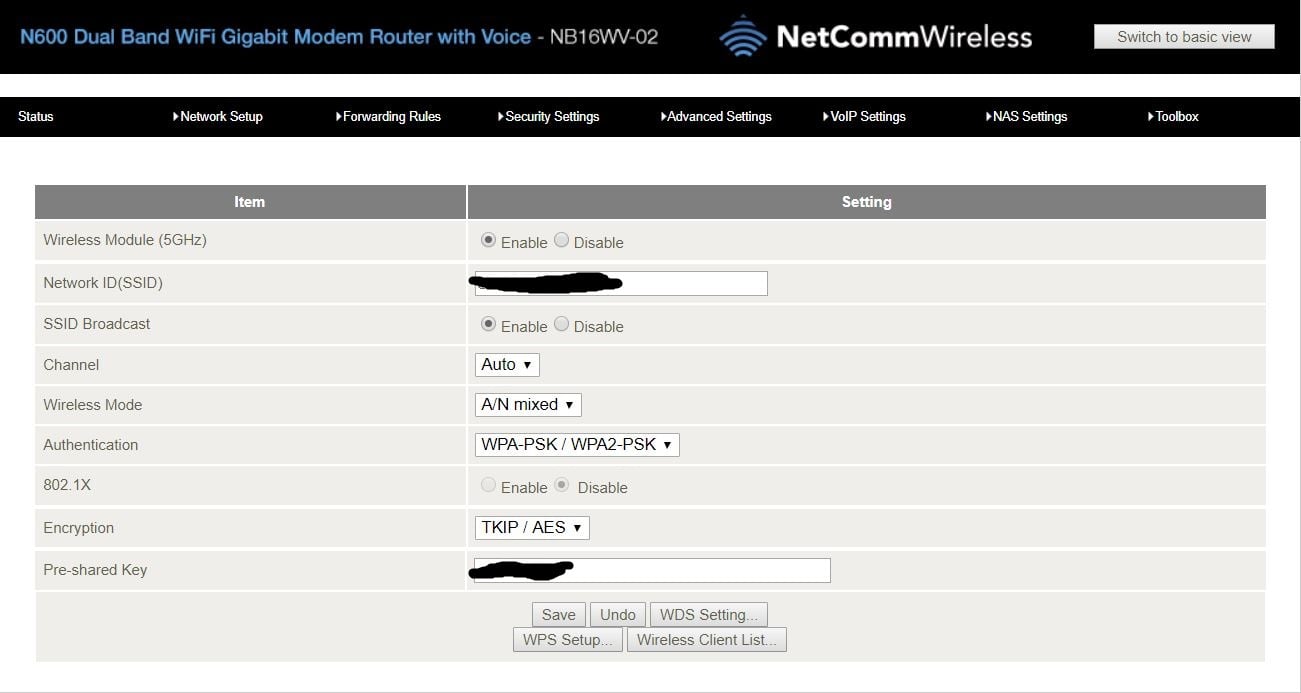Open the Advanced Settings menu
The width and height of the screenshot is (1301, 693).
coord(716,117)
